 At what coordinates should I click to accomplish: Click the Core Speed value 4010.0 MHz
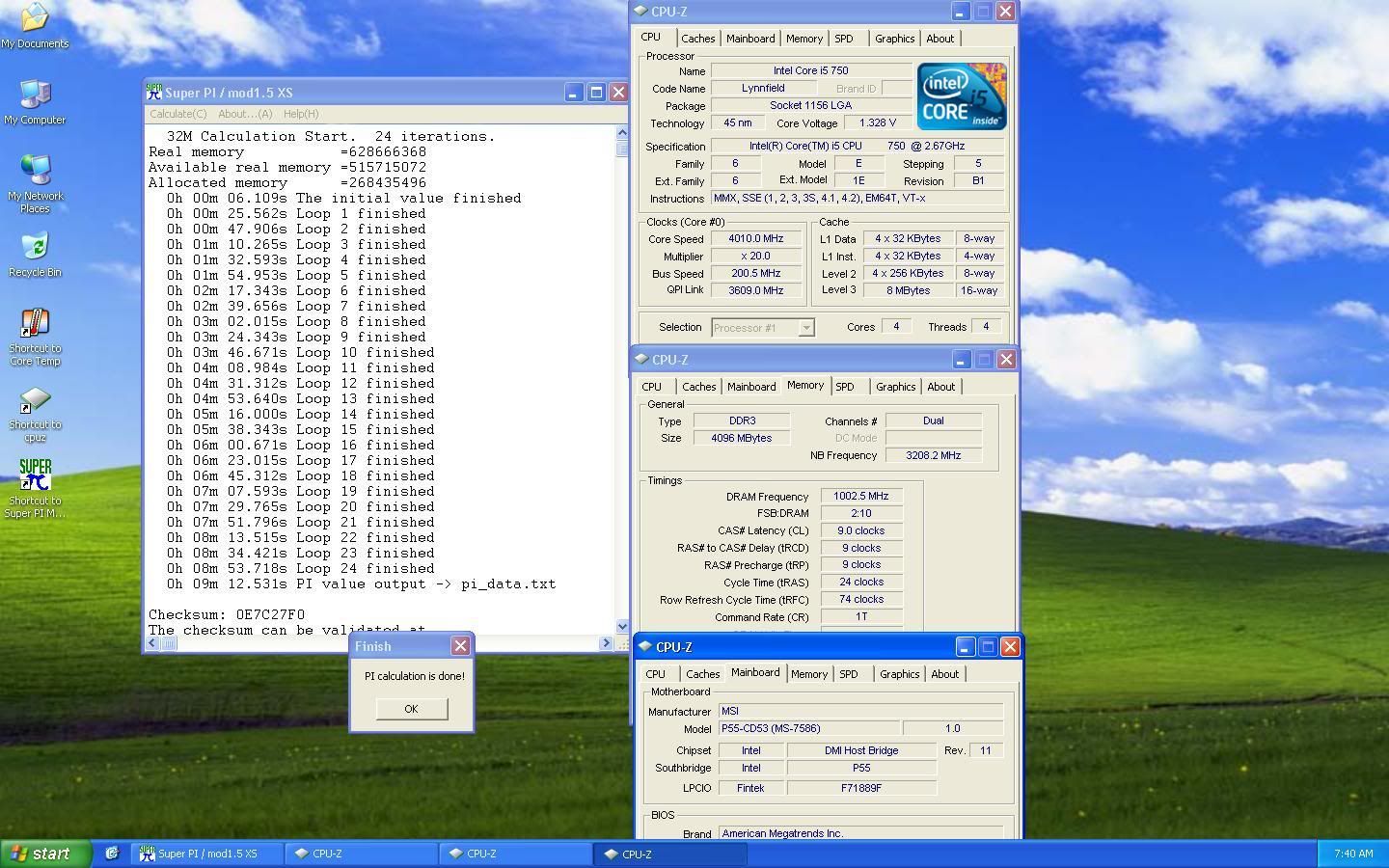tap(757, 239)
